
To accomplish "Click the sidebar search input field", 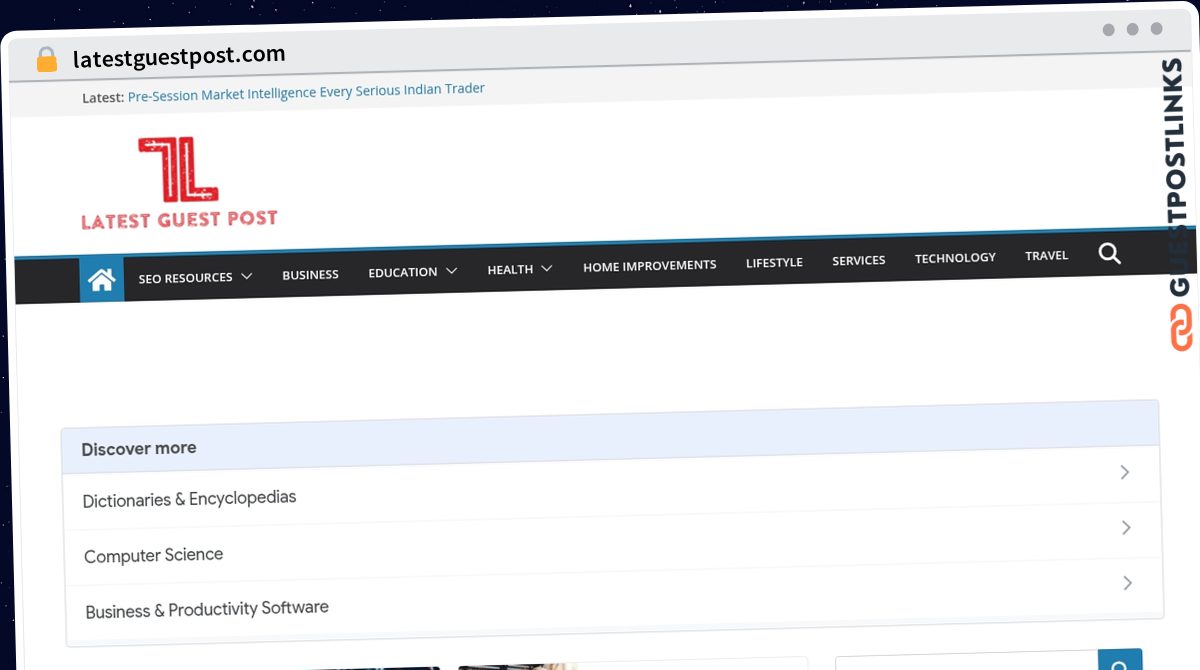I will pos(967,662).
